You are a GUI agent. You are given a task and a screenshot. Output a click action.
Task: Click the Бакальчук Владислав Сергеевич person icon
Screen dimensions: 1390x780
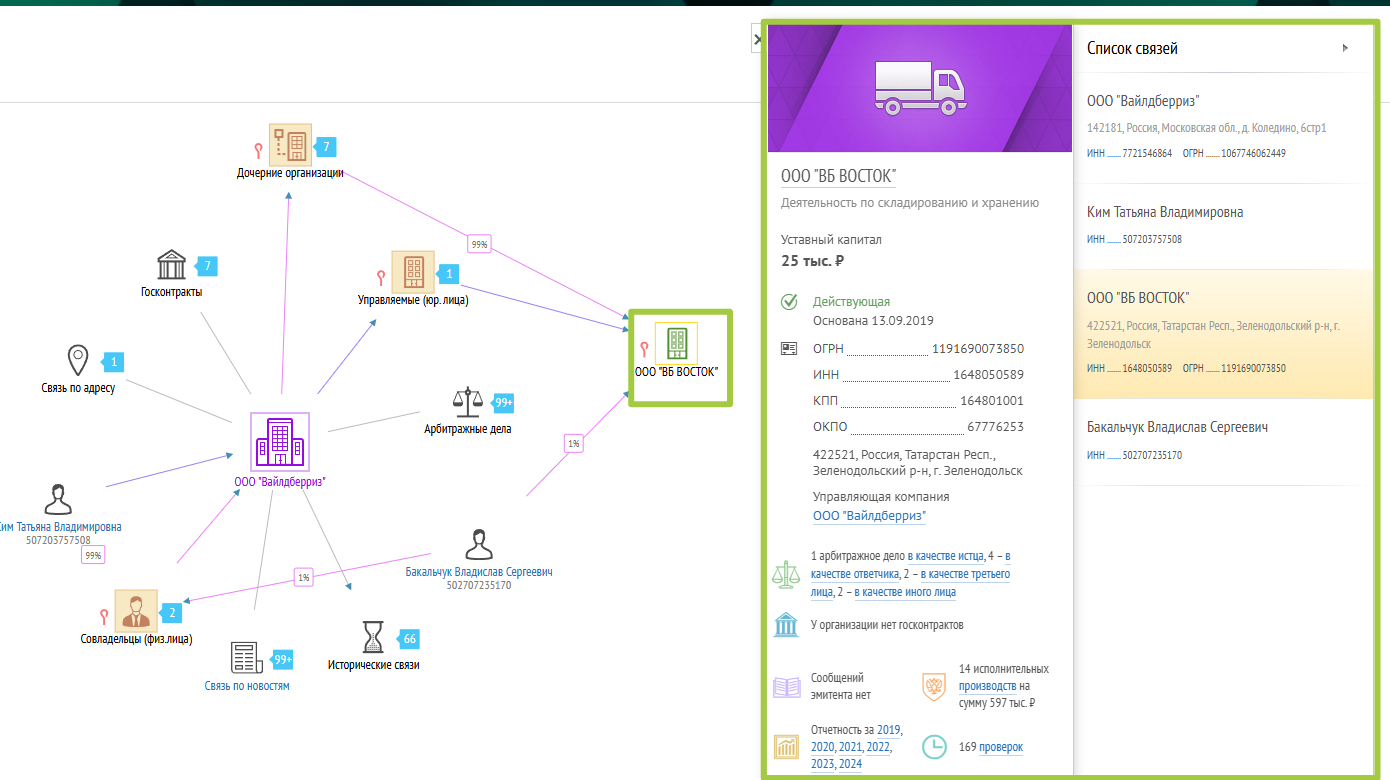pos(479,545)
